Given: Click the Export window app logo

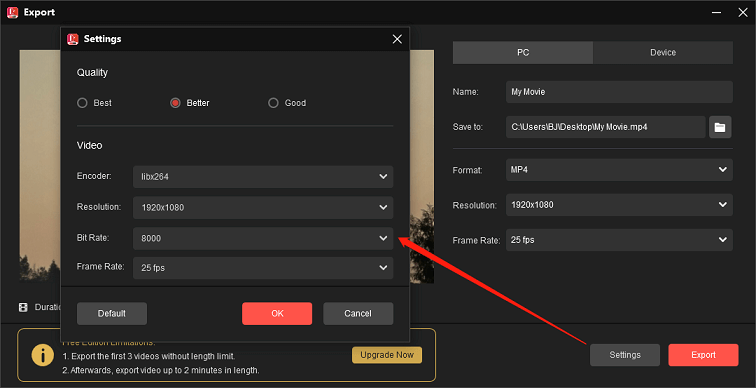Looking at the screenshot, I should (x=13, y=13).
